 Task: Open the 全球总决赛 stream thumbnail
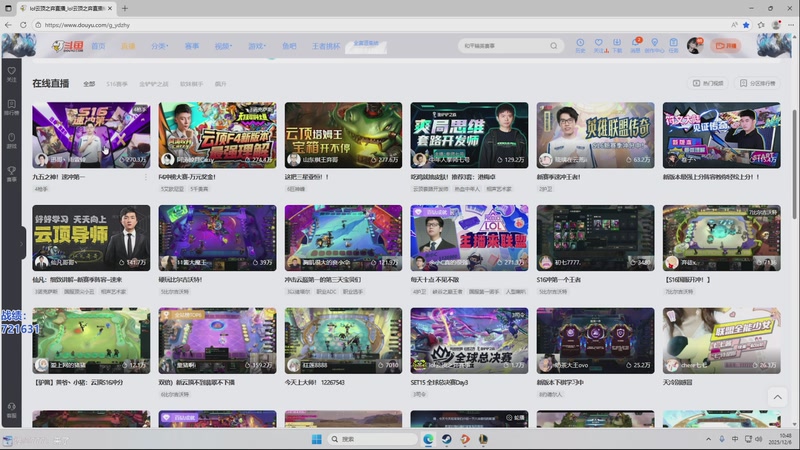click(469, 341)
